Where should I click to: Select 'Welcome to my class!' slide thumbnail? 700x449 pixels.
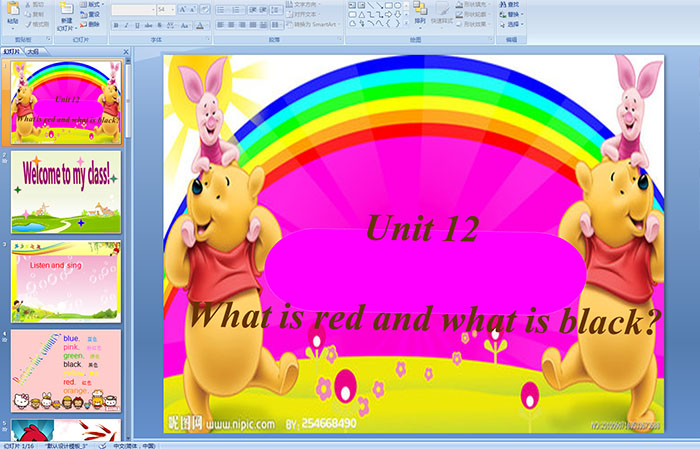click(x=66, y=192)
